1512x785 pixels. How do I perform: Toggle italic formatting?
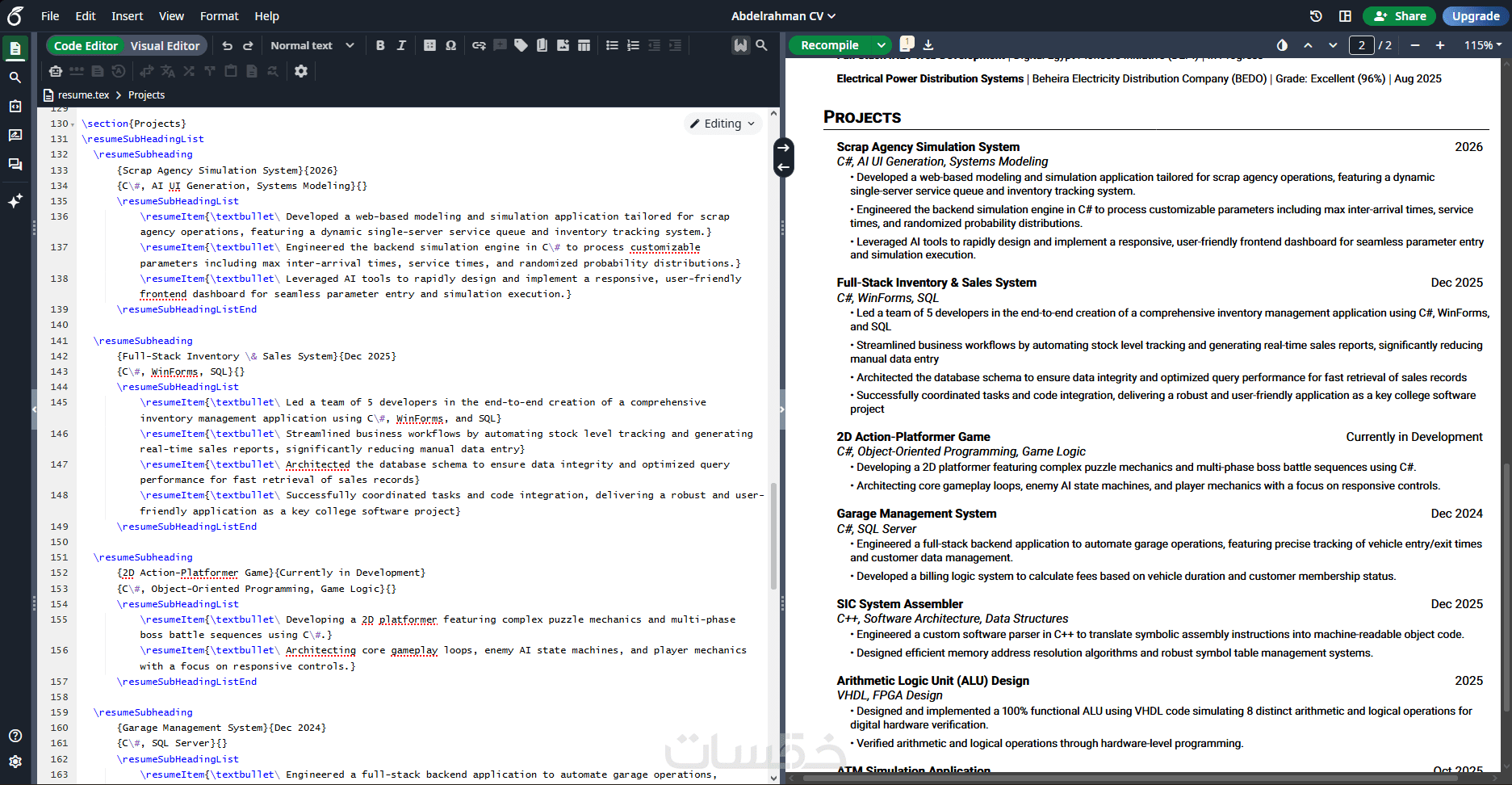(x=401, y=46)
